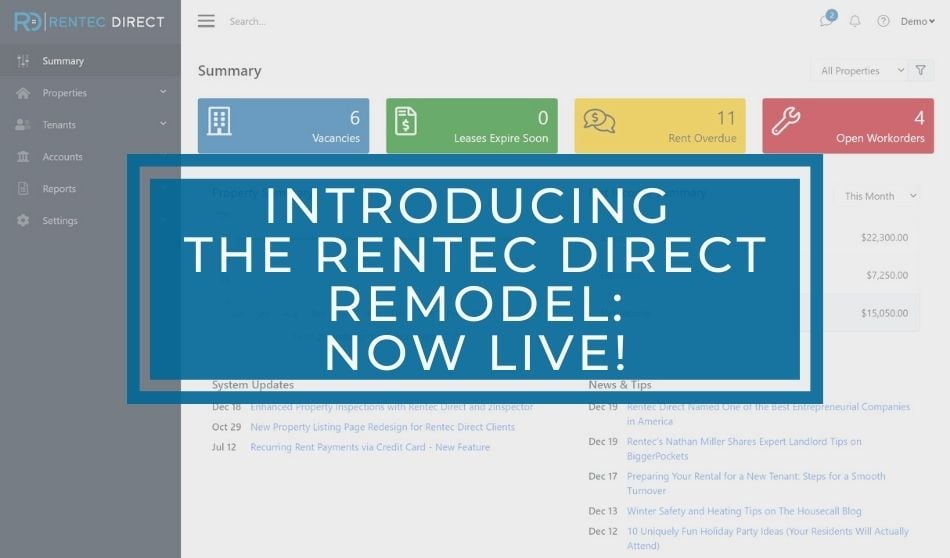Open Recurring Rent Payments via Credit Card link
This screenshot has width=950, height=558.
370,447
